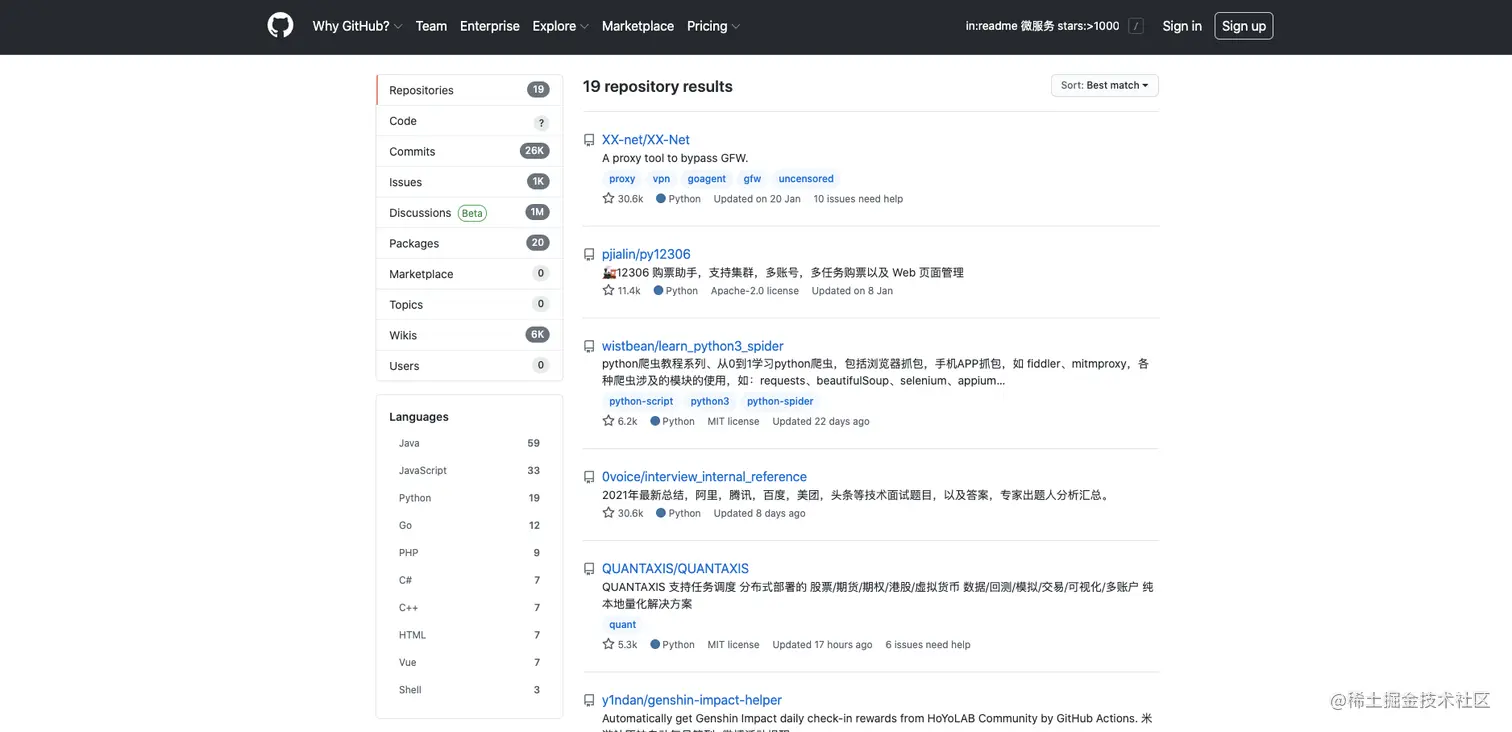The image size is (1512, 732).
Task: Click the repo icon beside pjialin/py12306
Action: pyautogui.click(x=589, y=255)
